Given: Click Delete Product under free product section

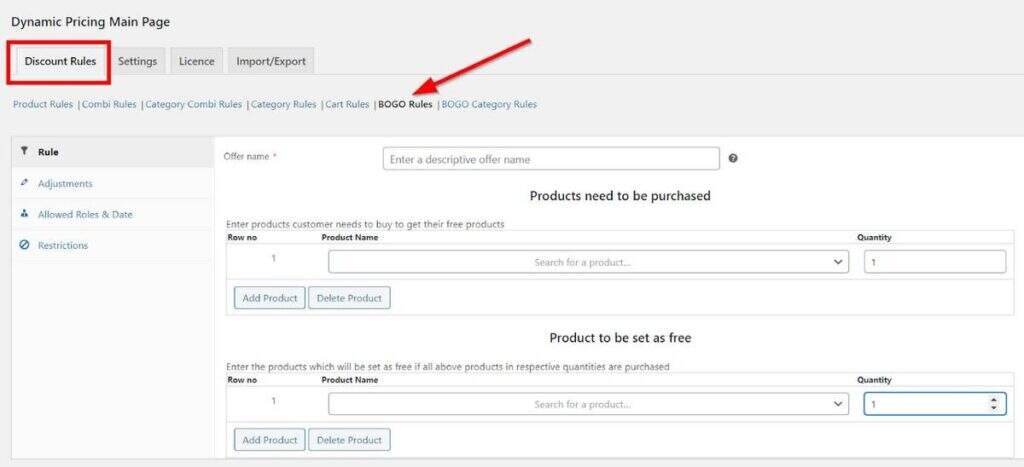Looking at the screenshot, I should (x=349, y=440).
